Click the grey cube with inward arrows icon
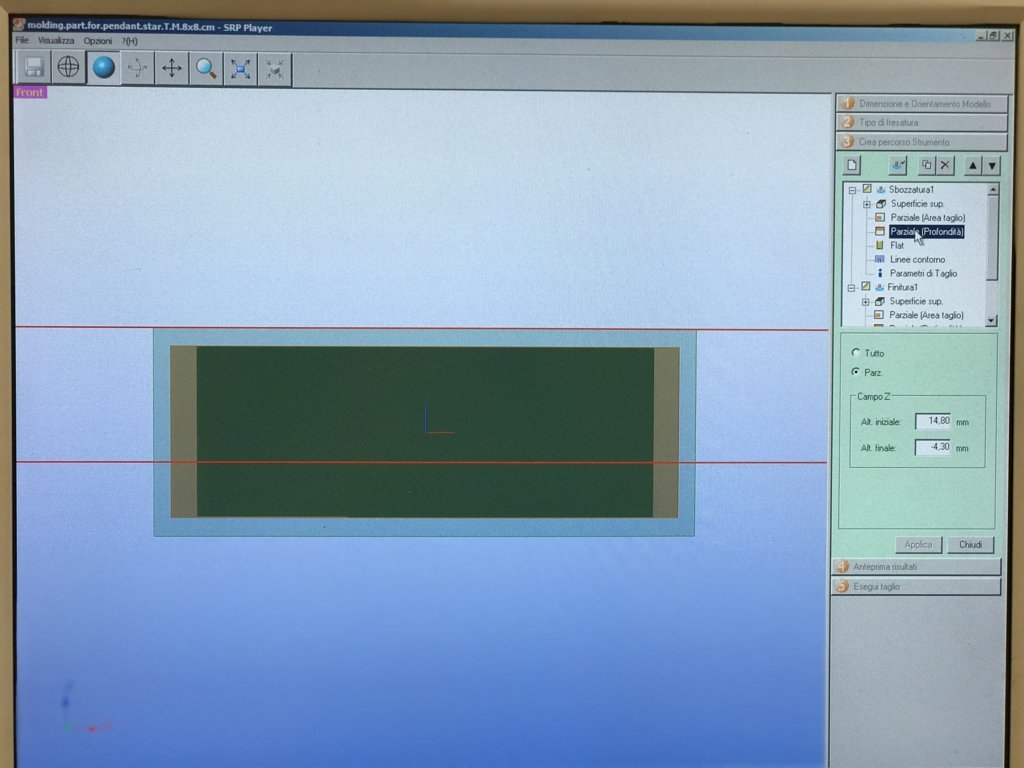Screen dimensions: 1024x768 point(275,70)
